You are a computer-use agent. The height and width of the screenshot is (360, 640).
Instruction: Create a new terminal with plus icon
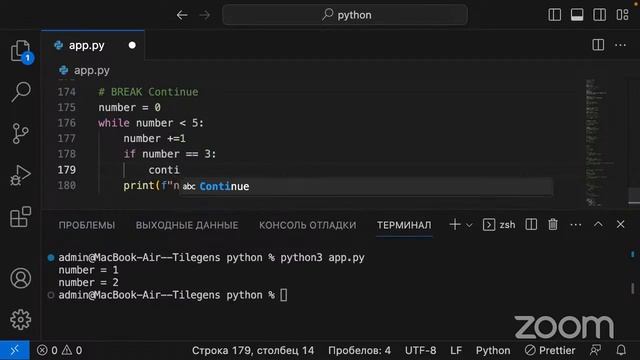click(x=455, y=224)
